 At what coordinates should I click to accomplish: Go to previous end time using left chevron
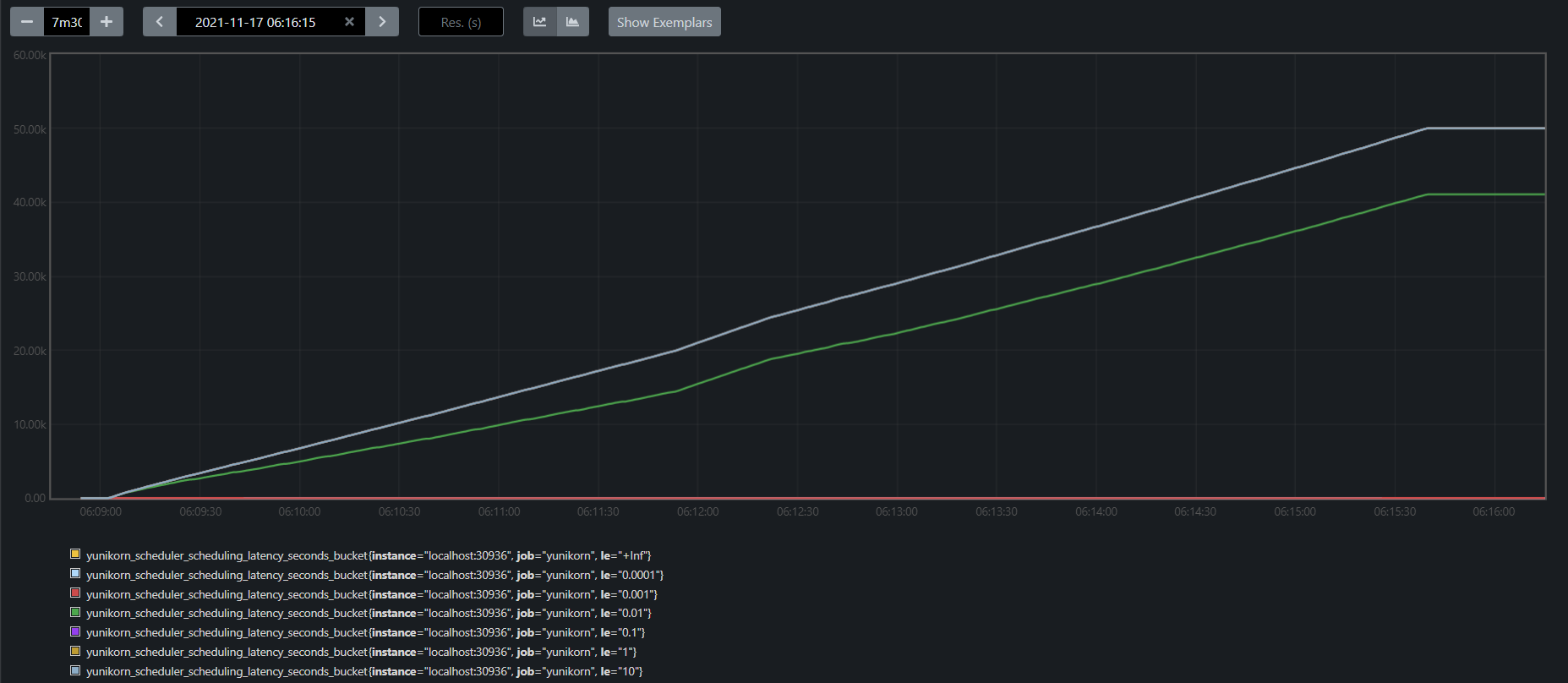pyautogui.click(x=160, y=22)
